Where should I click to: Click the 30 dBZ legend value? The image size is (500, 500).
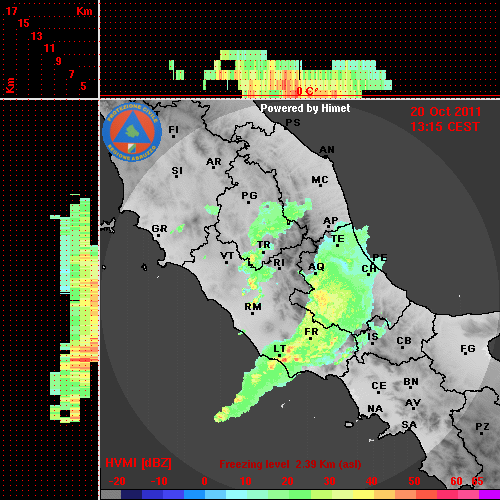[329, 481]
